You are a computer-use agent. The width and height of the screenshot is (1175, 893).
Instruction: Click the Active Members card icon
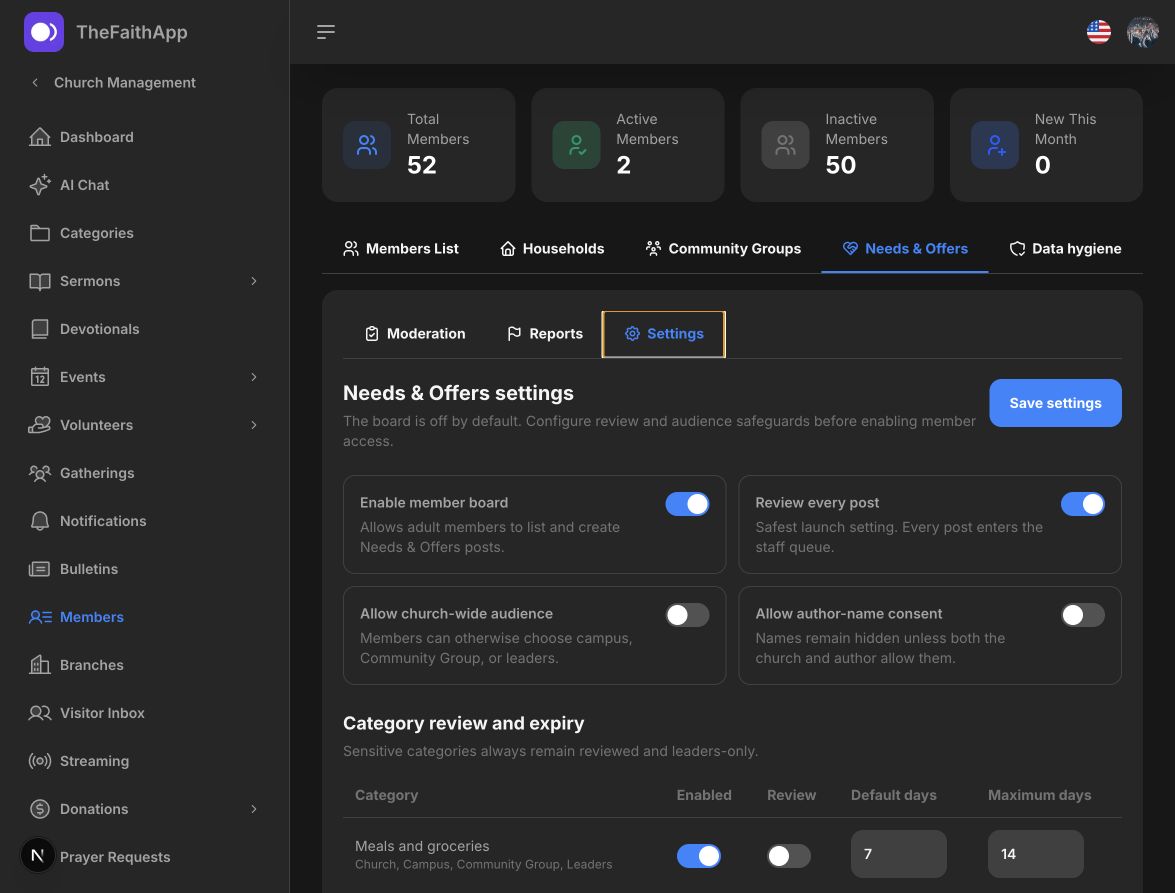576,145
